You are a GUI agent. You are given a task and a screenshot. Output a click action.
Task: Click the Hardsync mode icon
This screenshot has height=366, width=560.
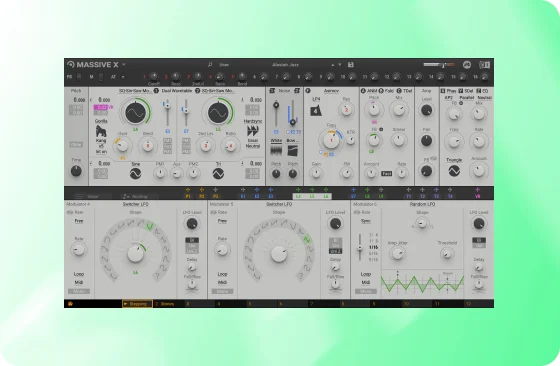point(253,131)
